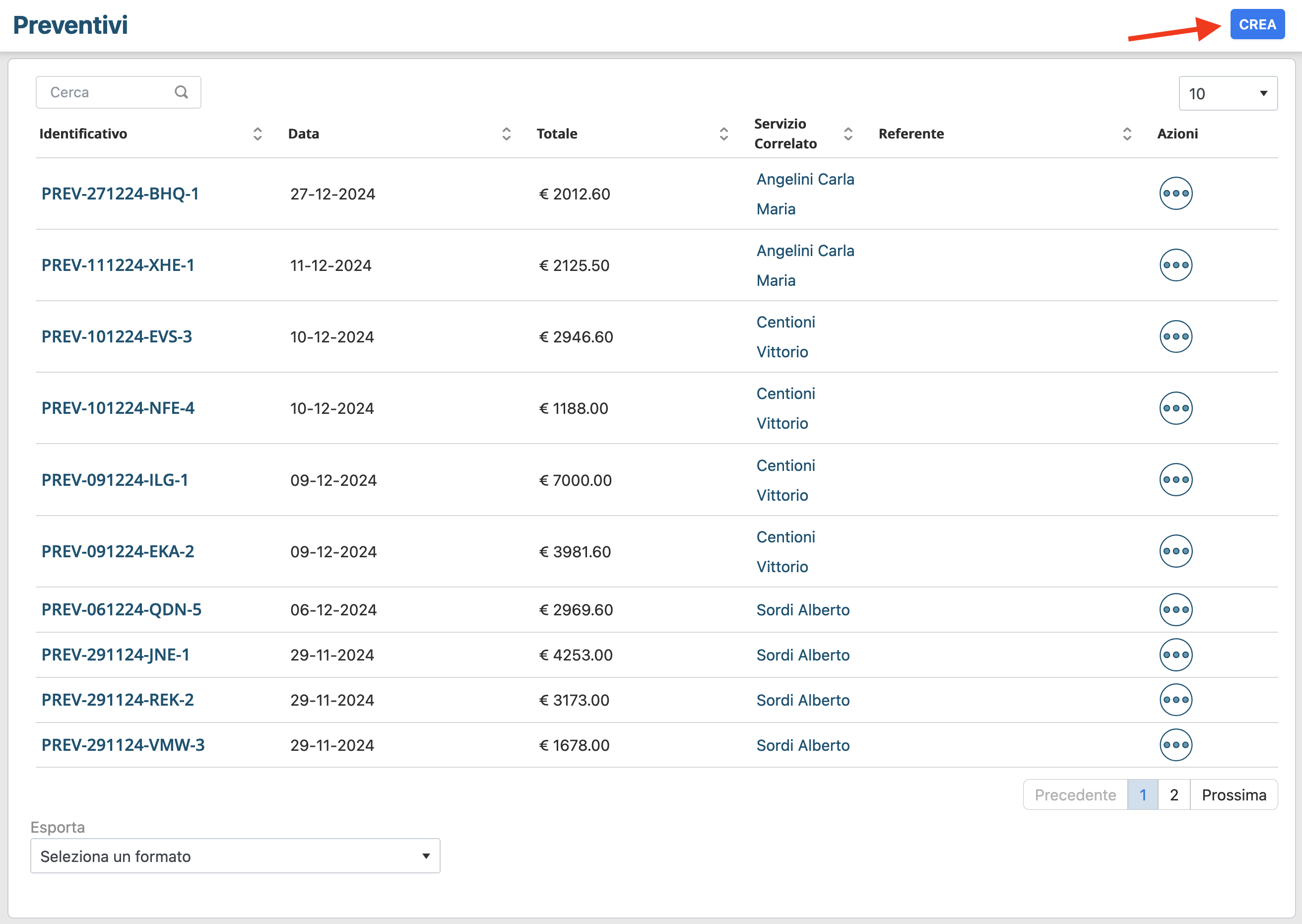The image size is (1302, 924).
Task: Open actions menu for PREV-061224-QDN-5
Action: click(1175, 609)
